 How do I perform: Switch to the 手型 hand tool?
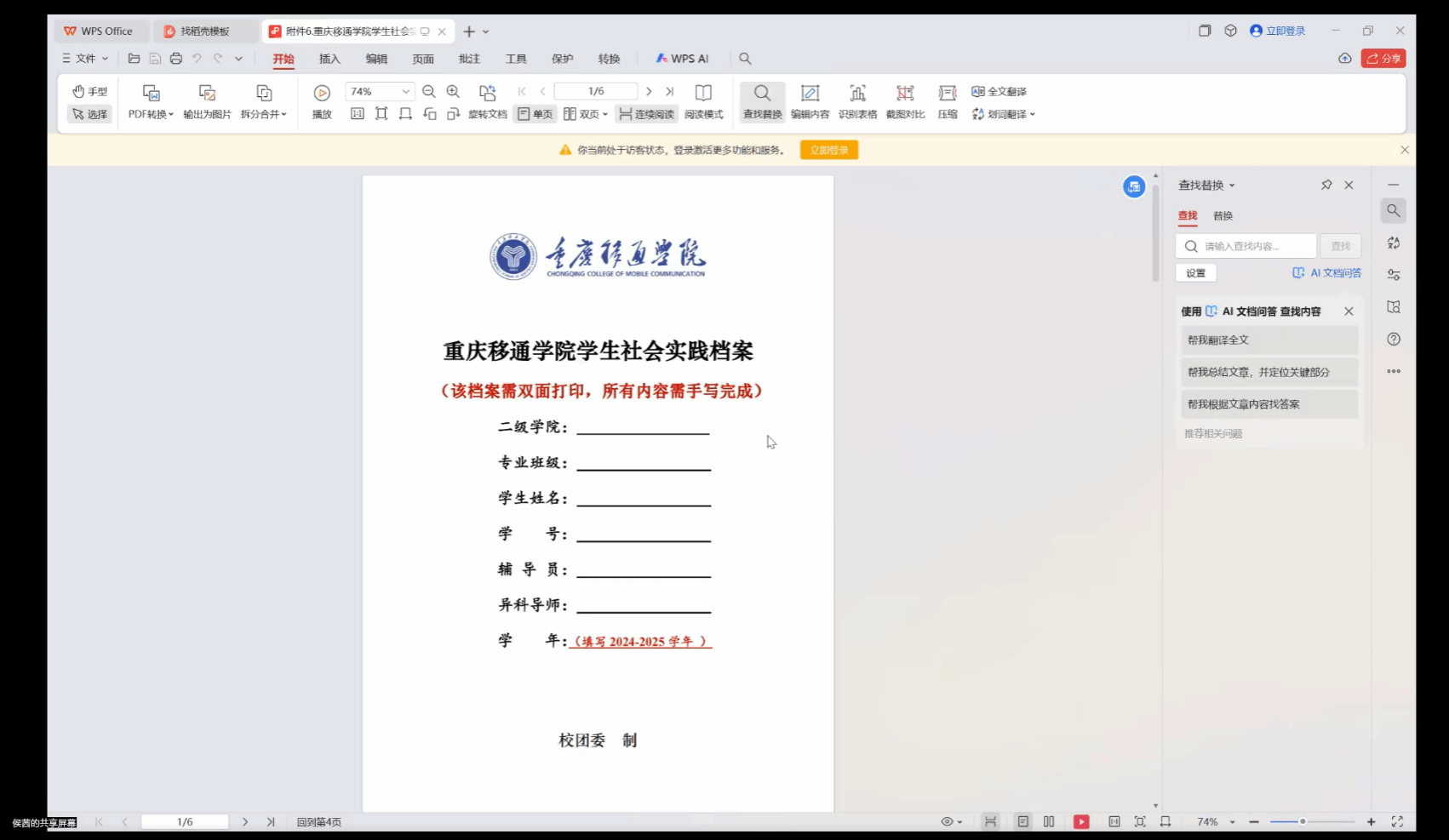(x=89, y=92)
